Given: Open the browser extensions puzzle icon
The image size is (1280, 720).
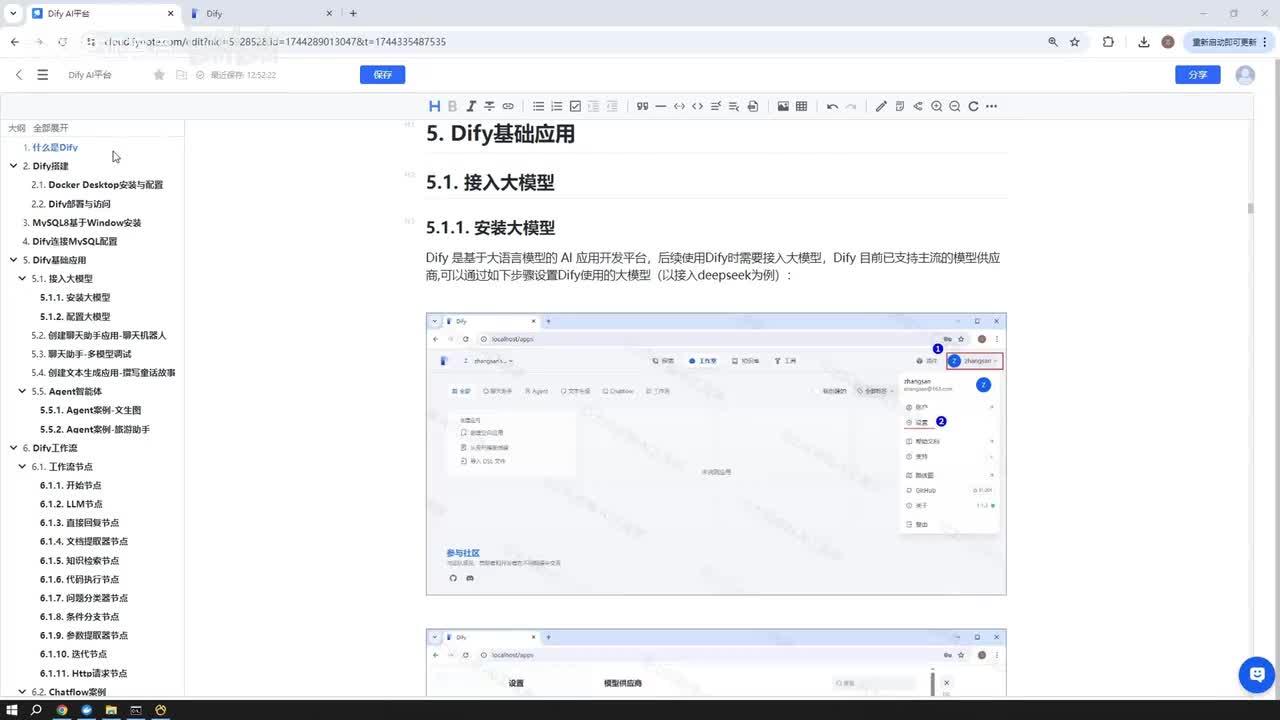Looking at the screenshot, I should click(x=1108, y=42).
